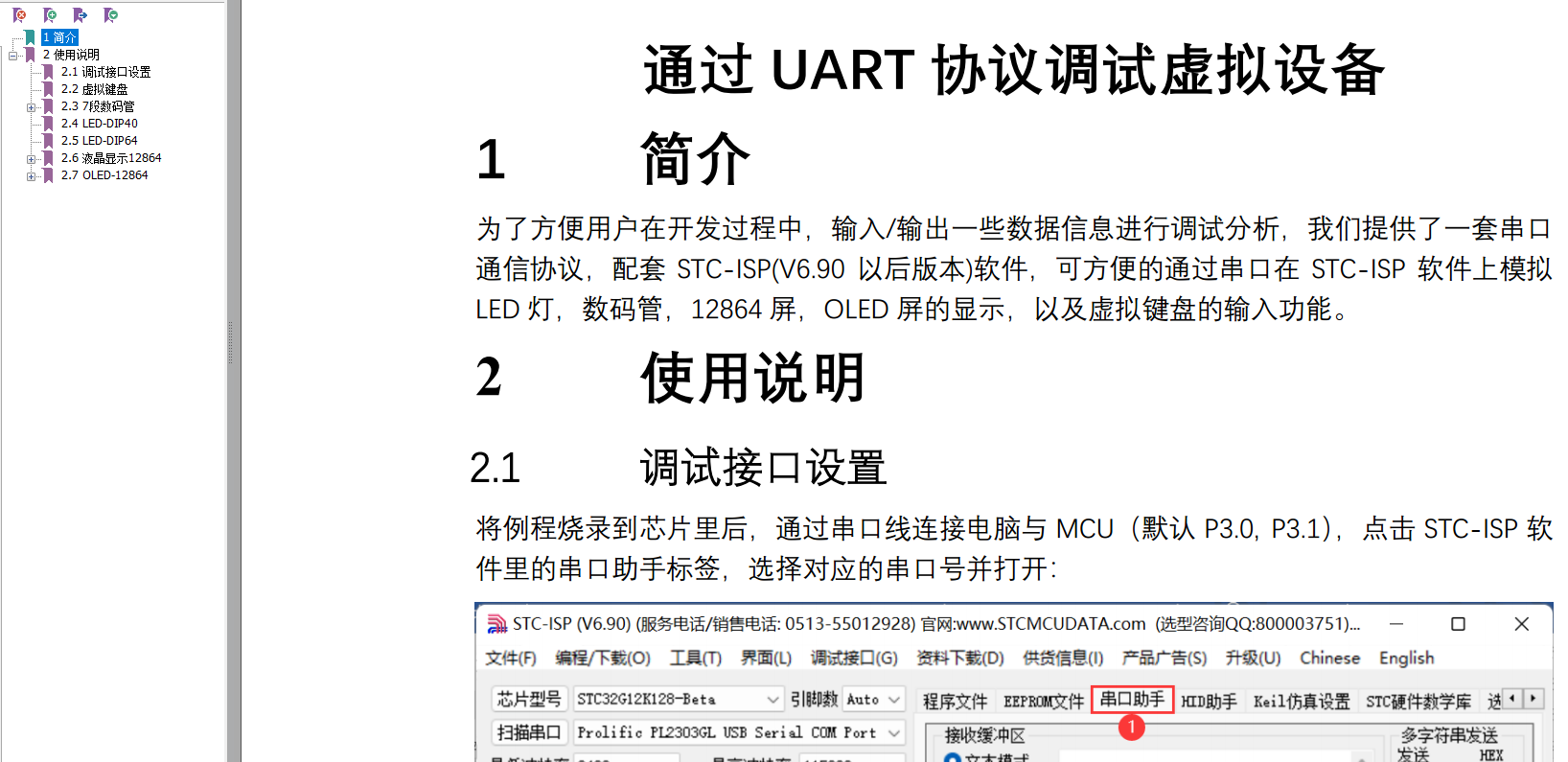Image resolution: width=1568 pixels, height=762 pixels.
Task: Navigate to bookmark 2.6 液晶显示12864
Action: (x=111, y=158)
